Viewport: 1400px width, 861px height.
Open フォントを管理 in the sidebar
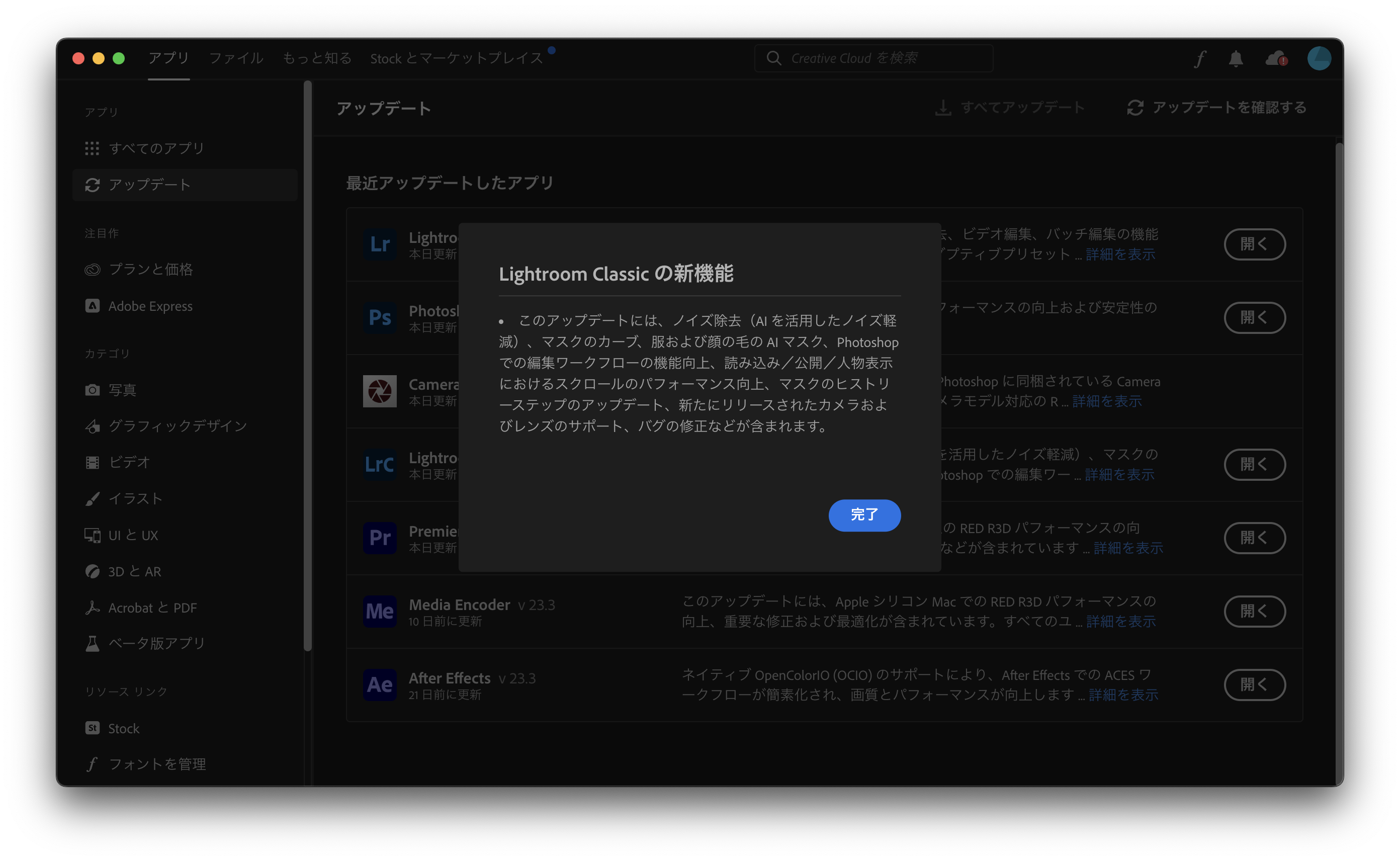coord(157,764)
